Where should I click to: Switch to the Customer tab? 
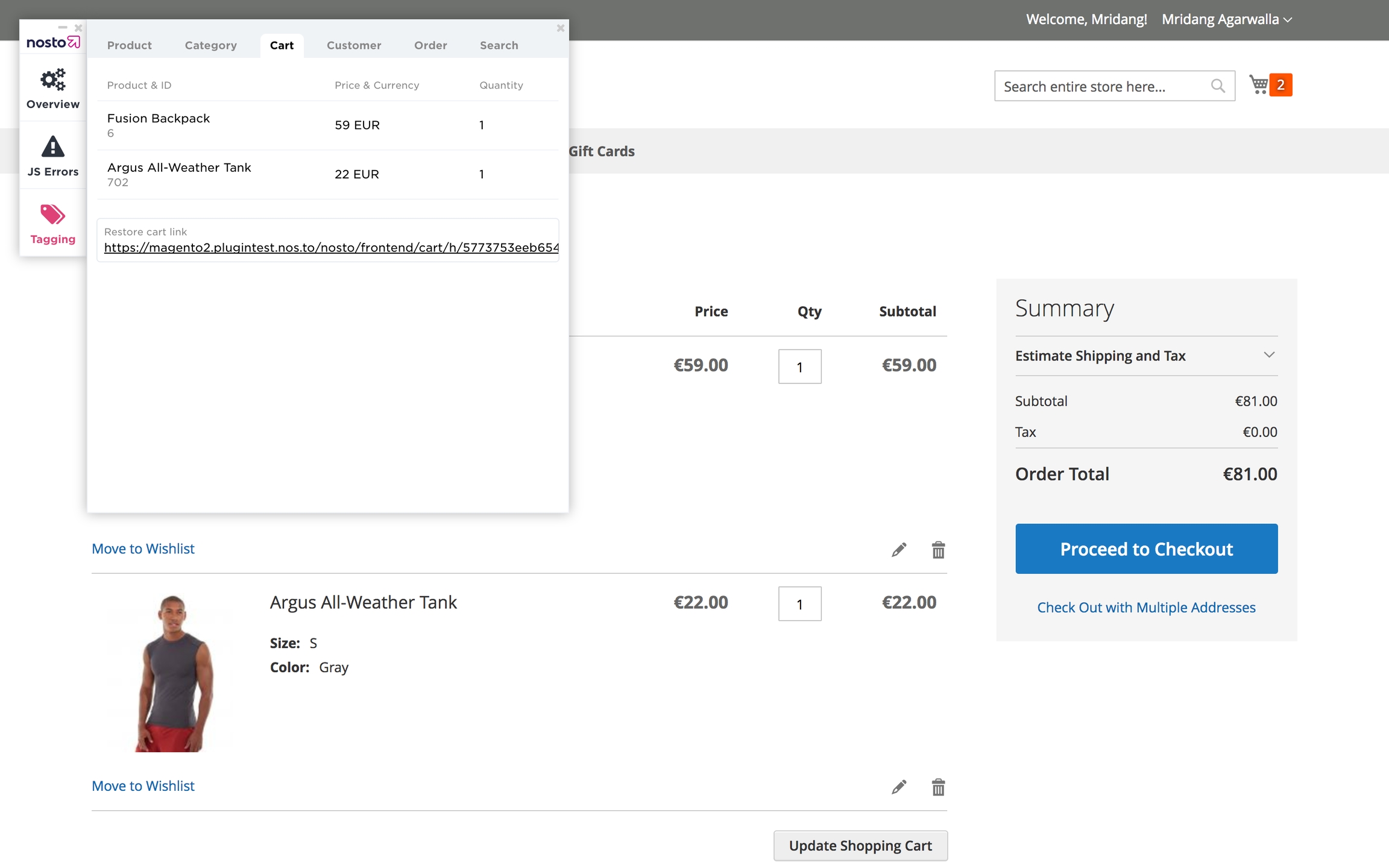354,45
